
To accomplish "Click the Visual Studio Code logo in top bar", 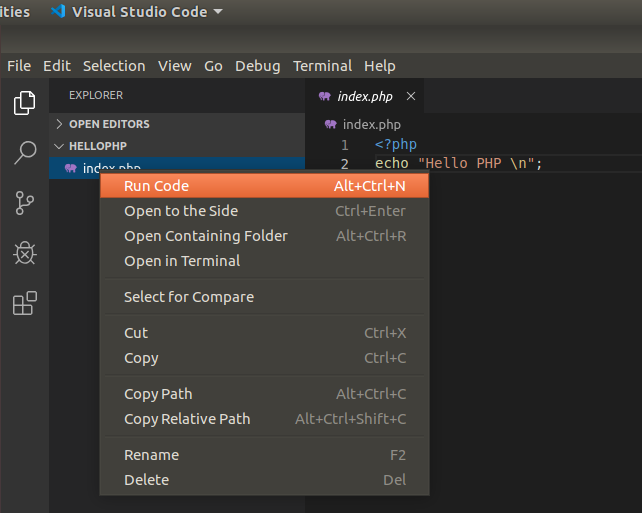I will click(x=58, y=11).
